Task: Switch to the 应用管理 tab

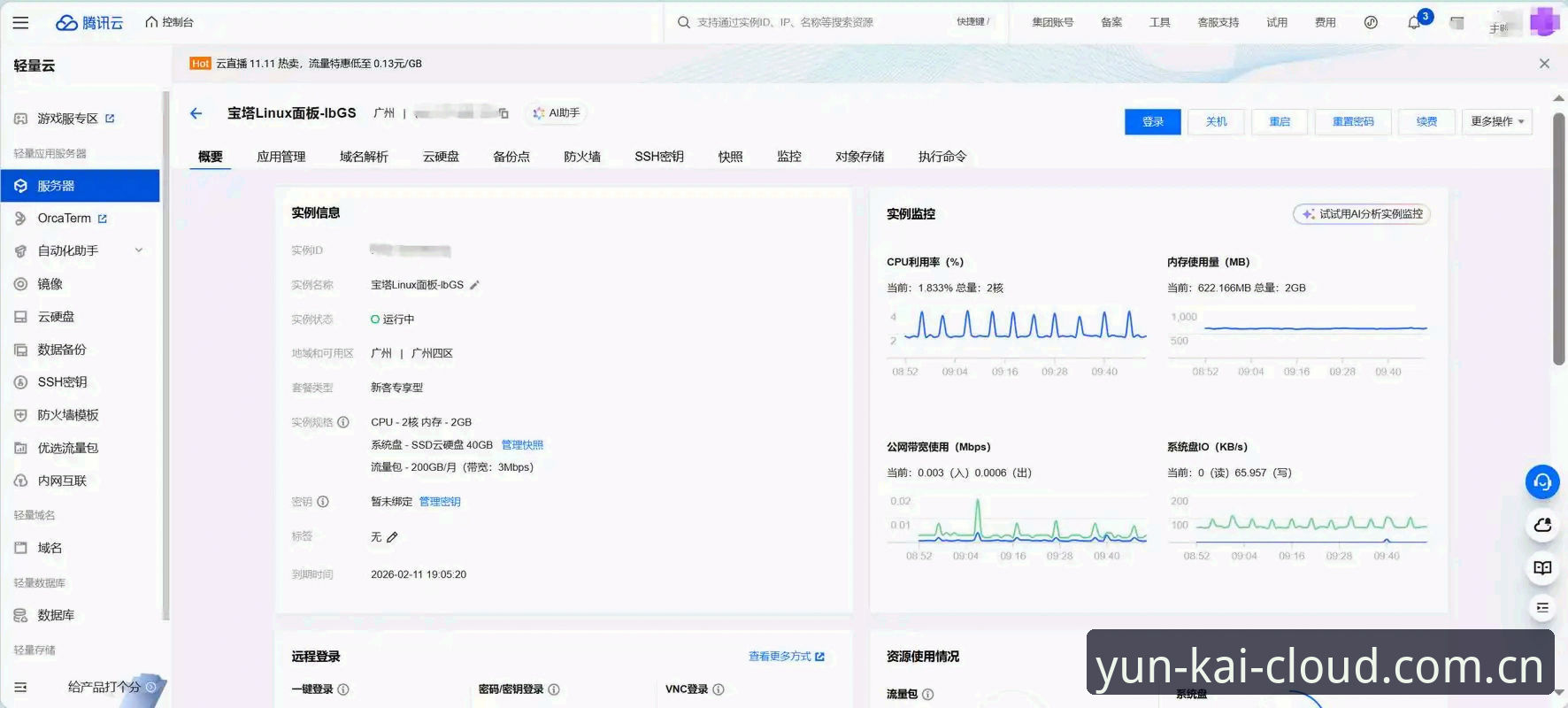Action: (x=281, y=157)
